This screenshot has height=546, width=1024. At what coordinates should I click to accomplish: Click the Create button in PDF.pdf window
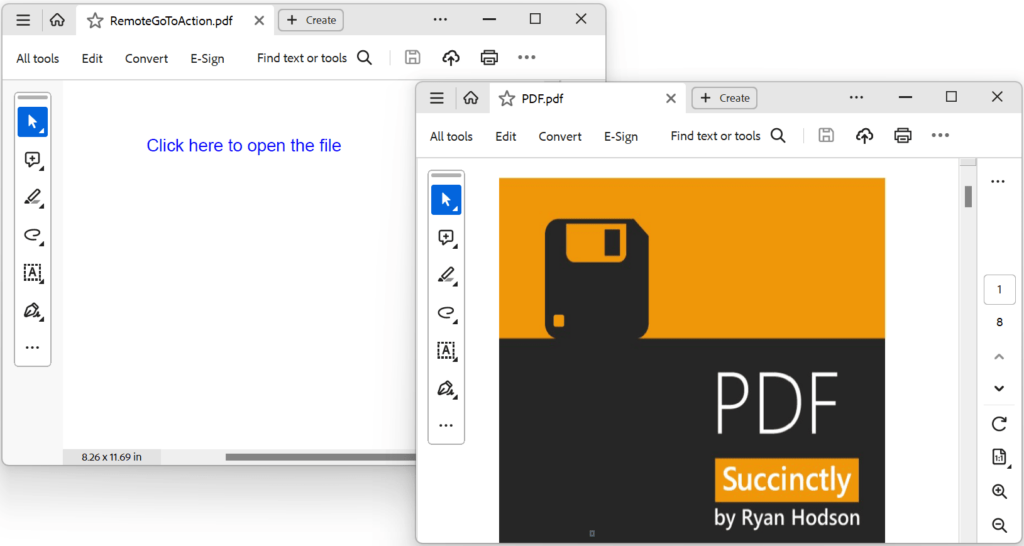pyautogui.click(x=725, y=98)
